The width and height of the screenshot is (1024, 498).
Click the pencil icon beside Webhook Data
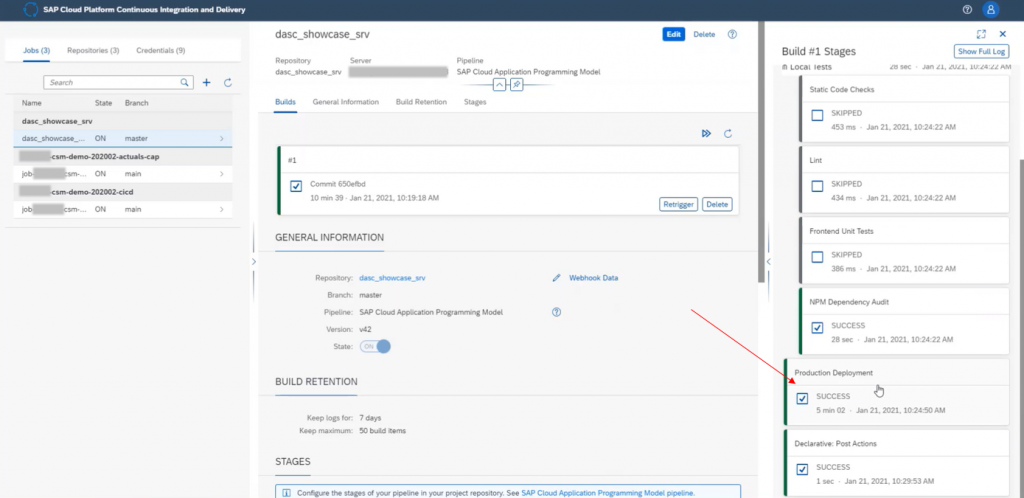(x=556, y=278)
